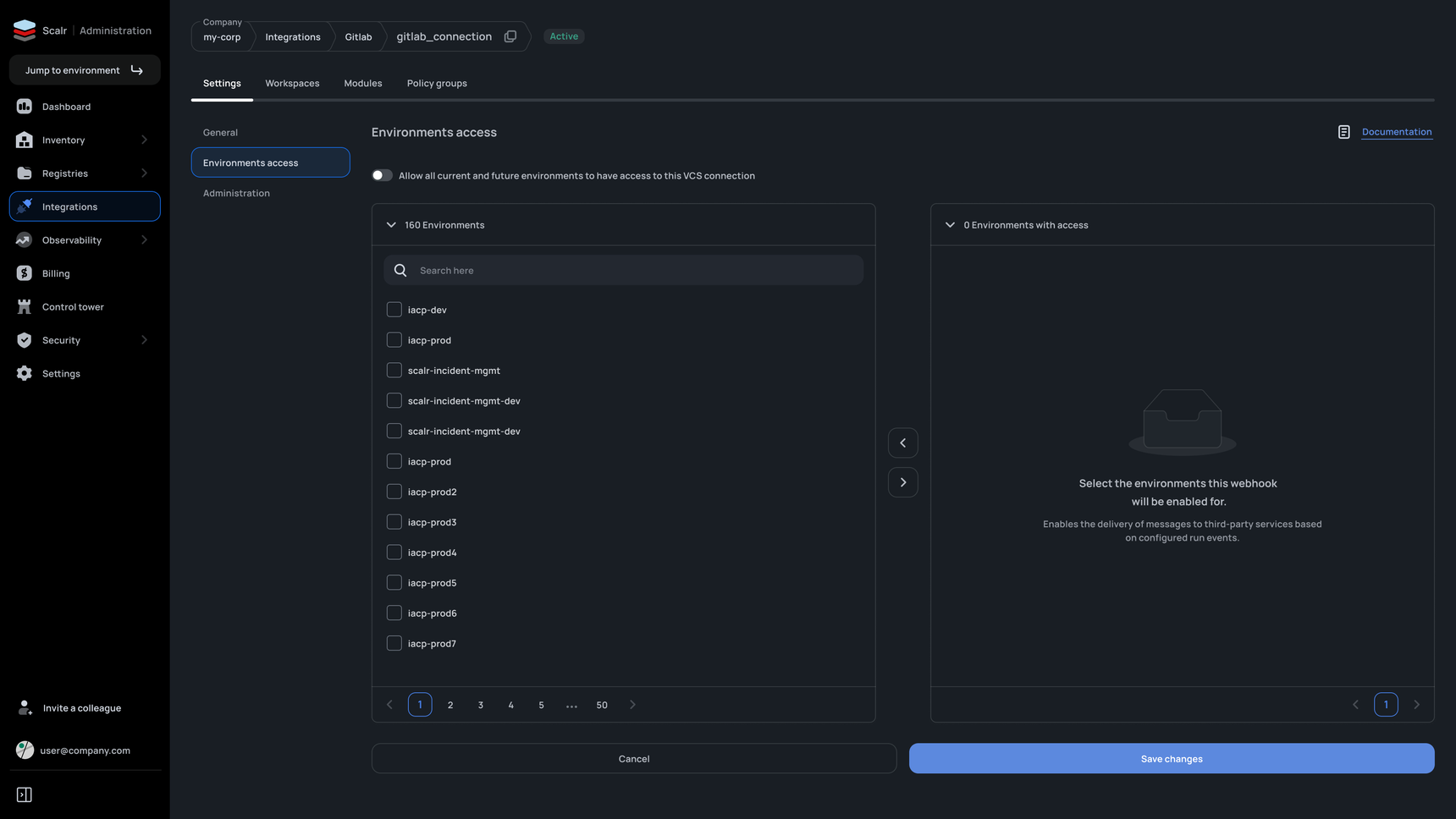Image resolution: width=1456 pixels, height=819 pixels.
Task: Click the Integrations plug icon
Action: (x=25, y=206)
